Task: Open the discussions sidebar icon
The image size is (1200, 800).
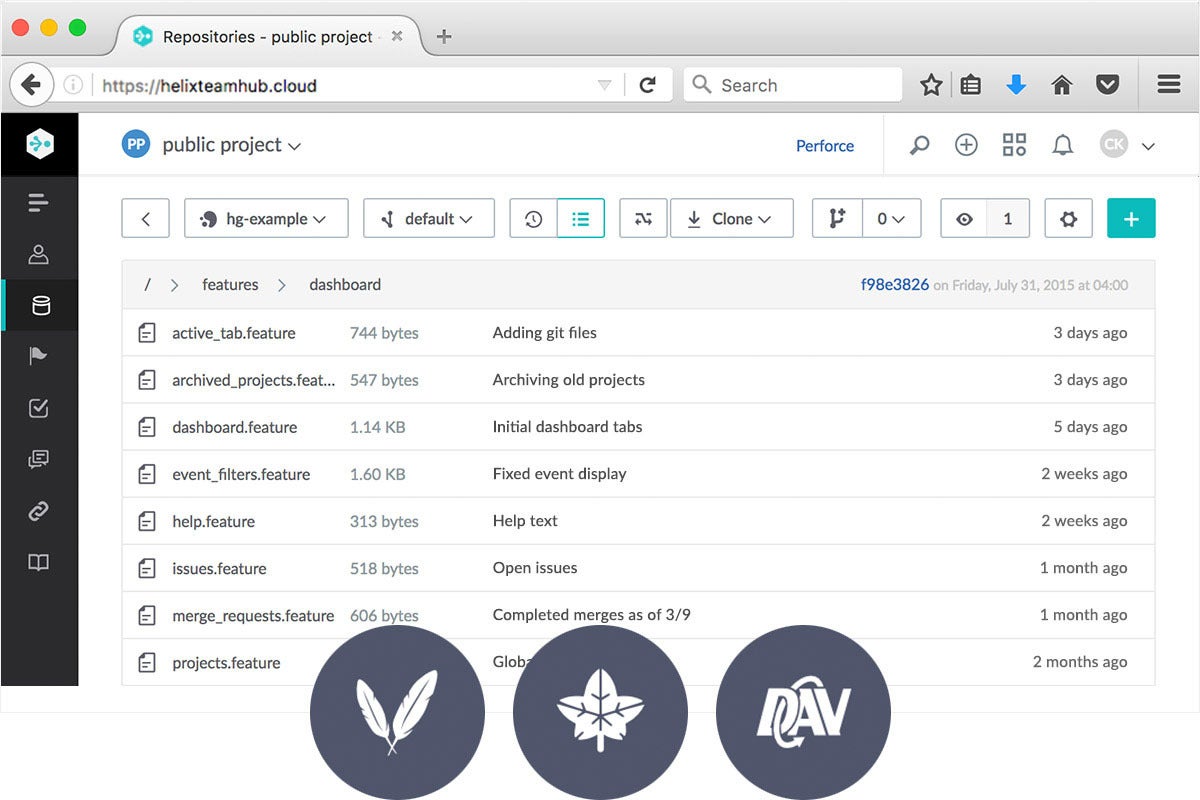Action: click(39, 459)
